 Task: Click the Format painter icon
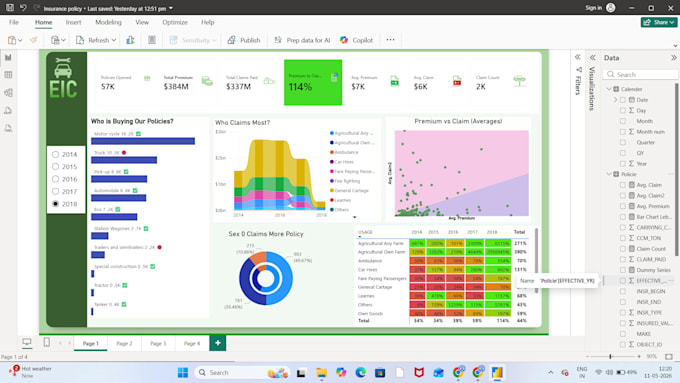tap(33, 40)
